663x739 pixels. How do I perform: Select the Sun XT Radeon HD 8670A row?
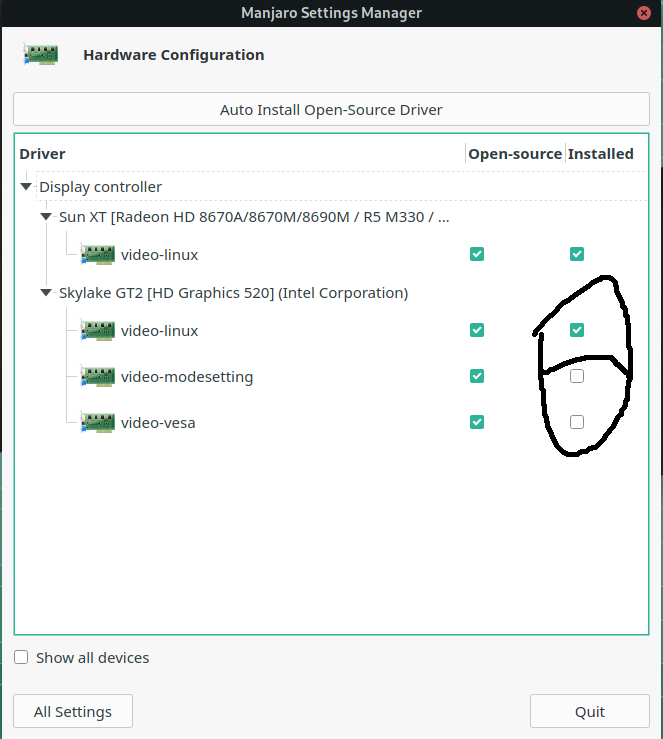click(254, 217)
